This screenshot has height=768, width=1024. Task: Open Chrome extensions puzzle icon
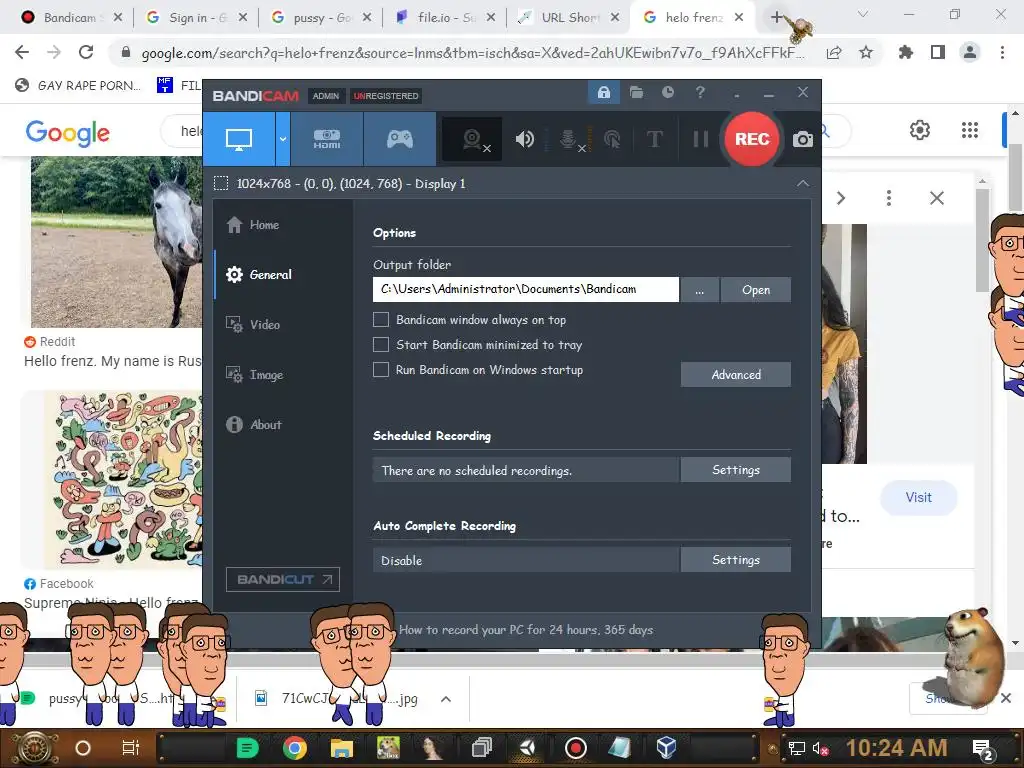click(x=906, y=52)
